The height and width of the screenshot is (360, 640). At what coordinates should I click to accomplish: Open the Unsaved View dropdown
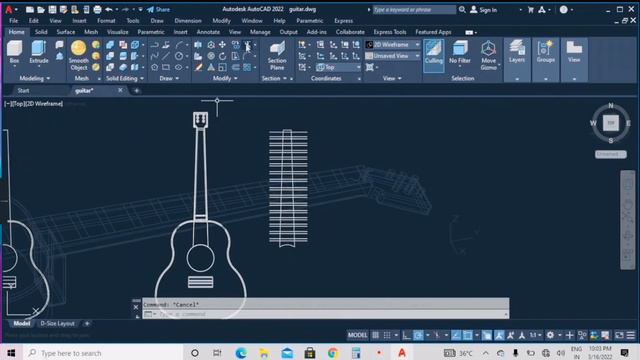click(x=393, y=56)
